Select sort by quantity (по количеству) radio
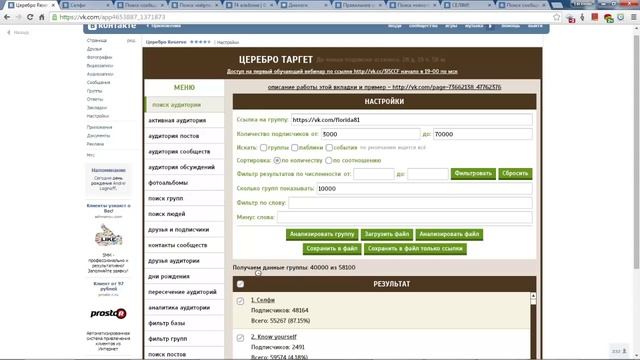The height and width of the screenshot is (360, 640). 277,160
